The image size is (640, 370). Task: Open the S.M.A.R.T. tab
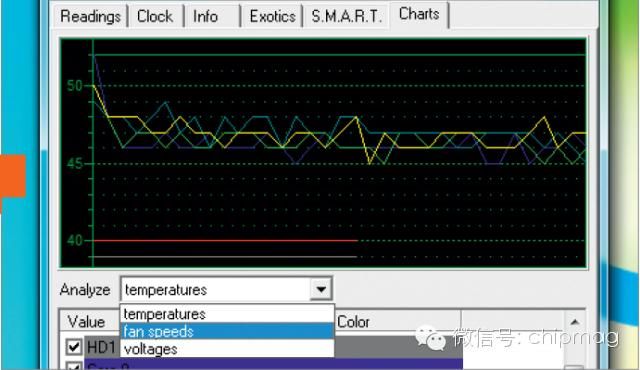click(x=347, y=17)
